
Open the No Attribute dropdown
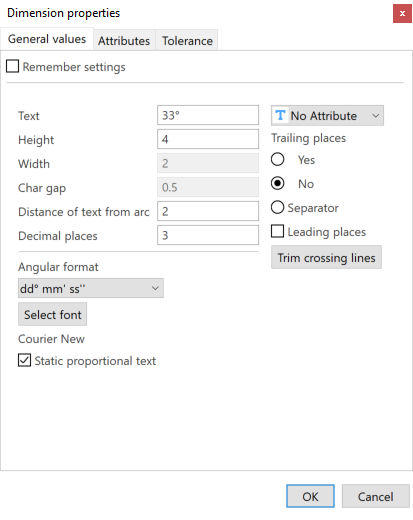click(327, 115)
